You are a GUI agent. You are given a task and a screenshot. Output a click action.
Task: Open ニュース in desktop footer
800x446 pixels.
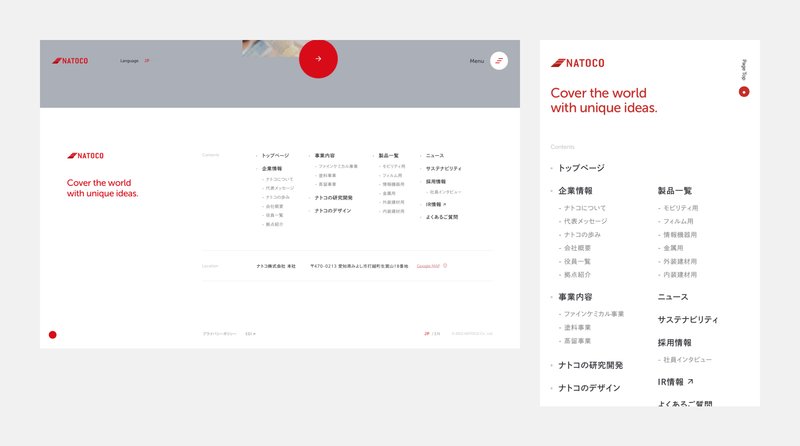coord(435,156)
